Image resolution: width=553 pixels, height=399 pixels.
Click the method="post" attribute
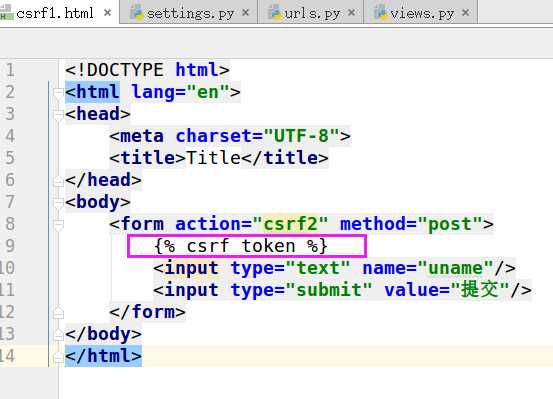coord(411,224)
